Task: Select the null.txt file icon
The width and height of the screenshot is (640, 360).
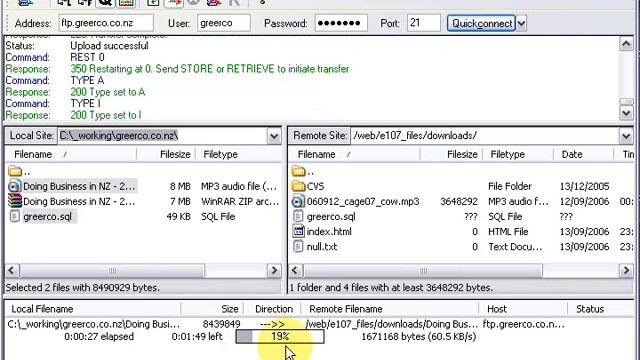Action: tap(298, 247)
